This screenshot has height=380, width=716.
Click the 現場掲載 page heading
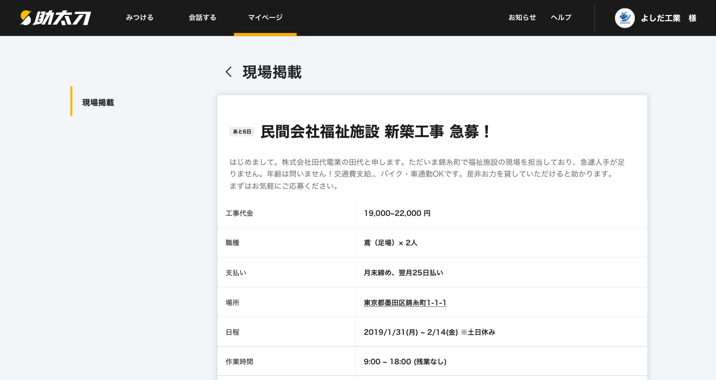tap(272, 72)
